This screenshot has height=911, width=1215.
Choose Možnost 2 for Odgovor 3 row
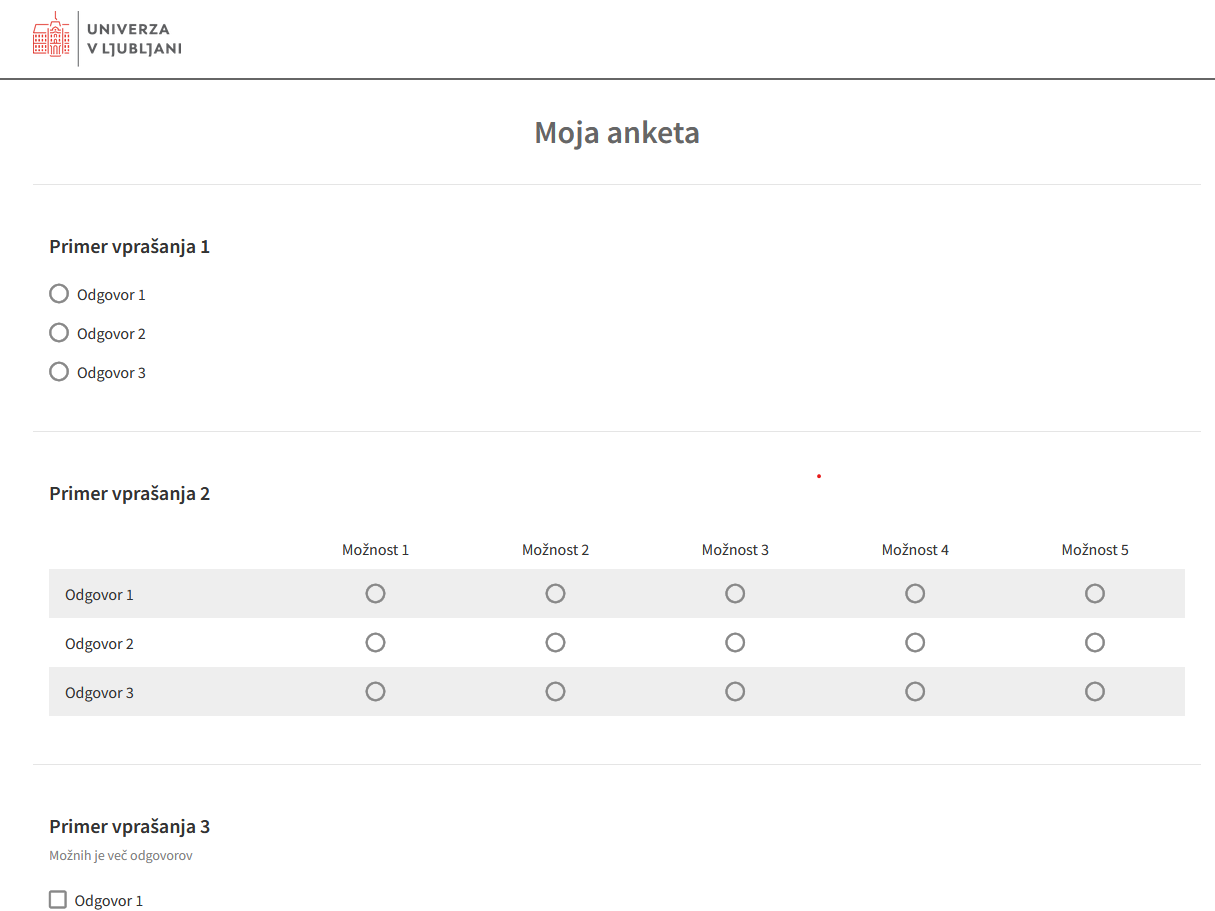555,692
